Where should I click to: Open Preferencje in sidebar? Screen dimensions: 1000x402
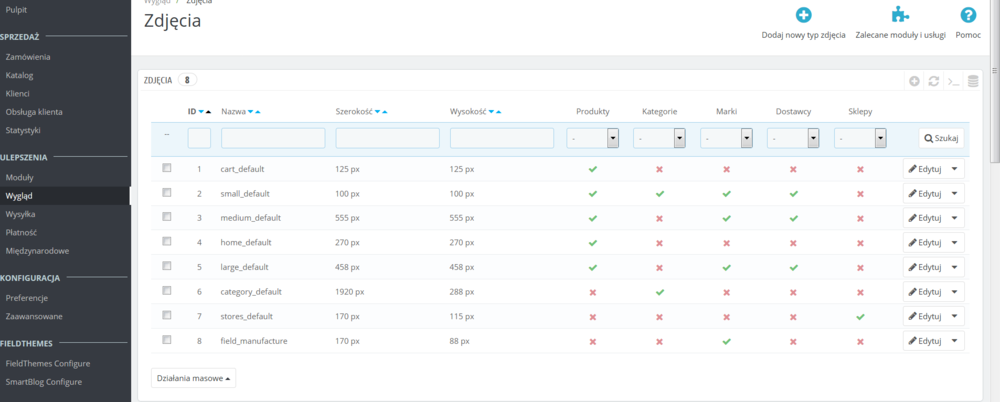tap(27, 298)
